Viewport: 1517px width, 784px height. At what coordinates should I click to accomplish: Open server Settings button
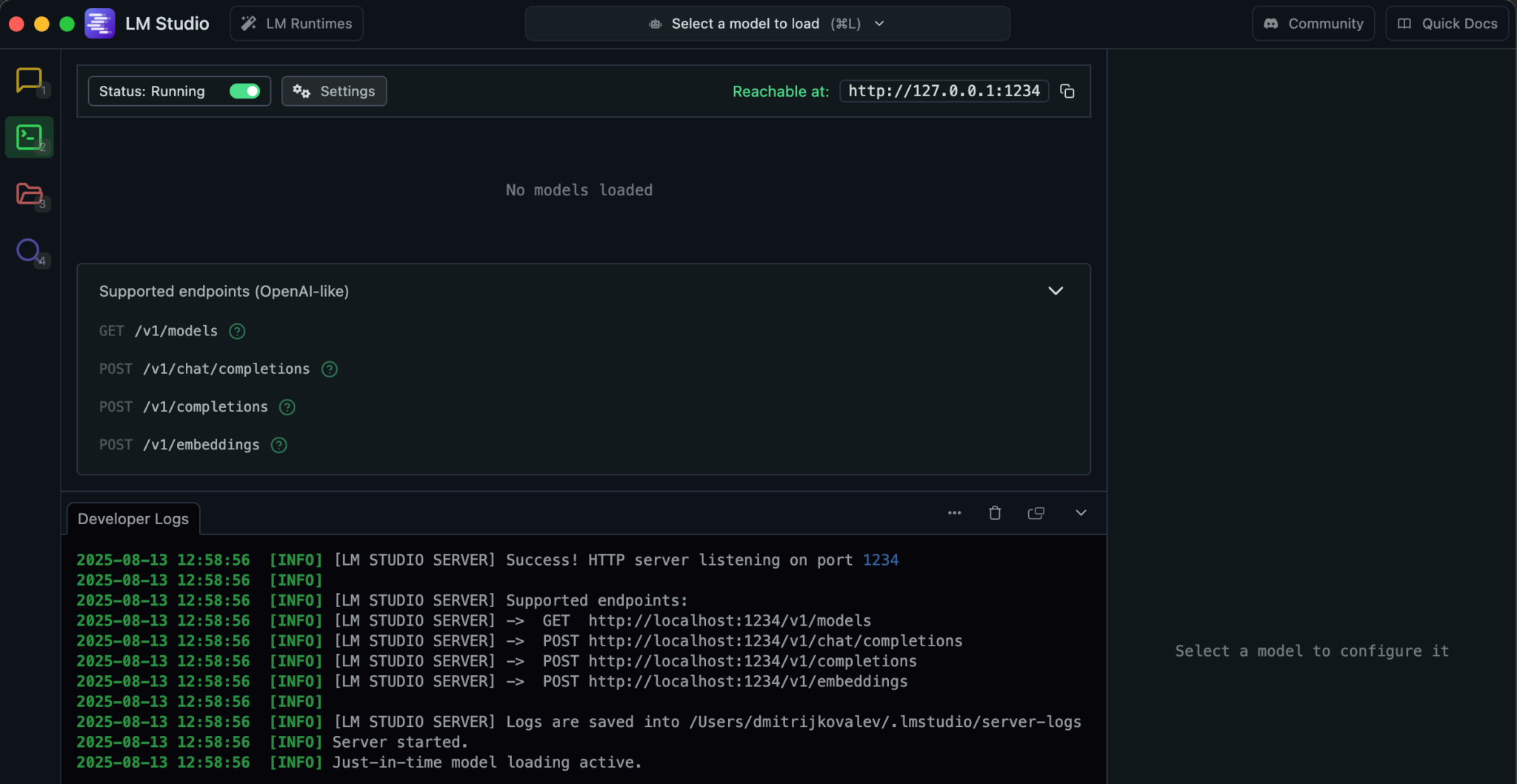(334, 91)
